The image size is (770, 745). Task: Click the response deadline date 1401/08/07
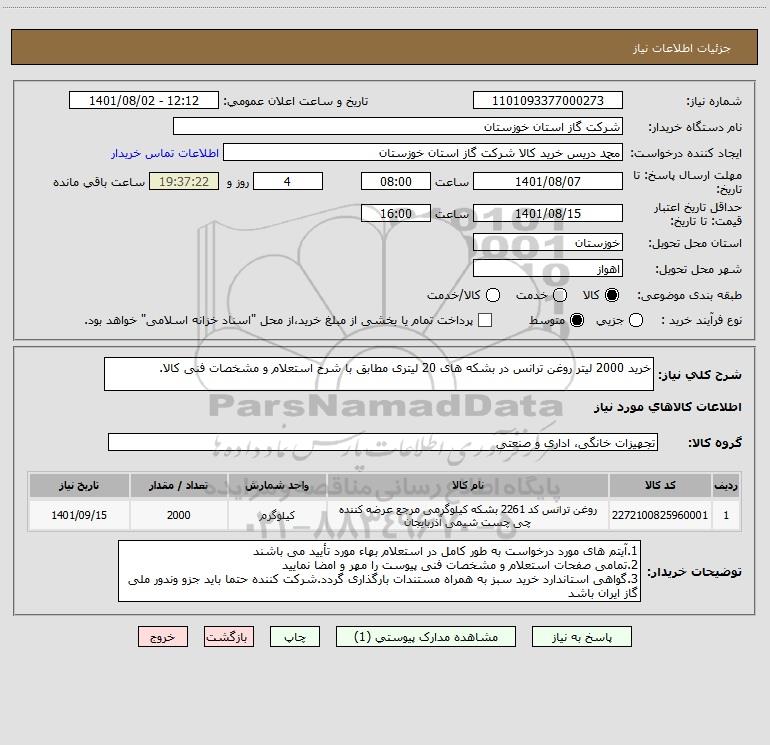point(548,181)
